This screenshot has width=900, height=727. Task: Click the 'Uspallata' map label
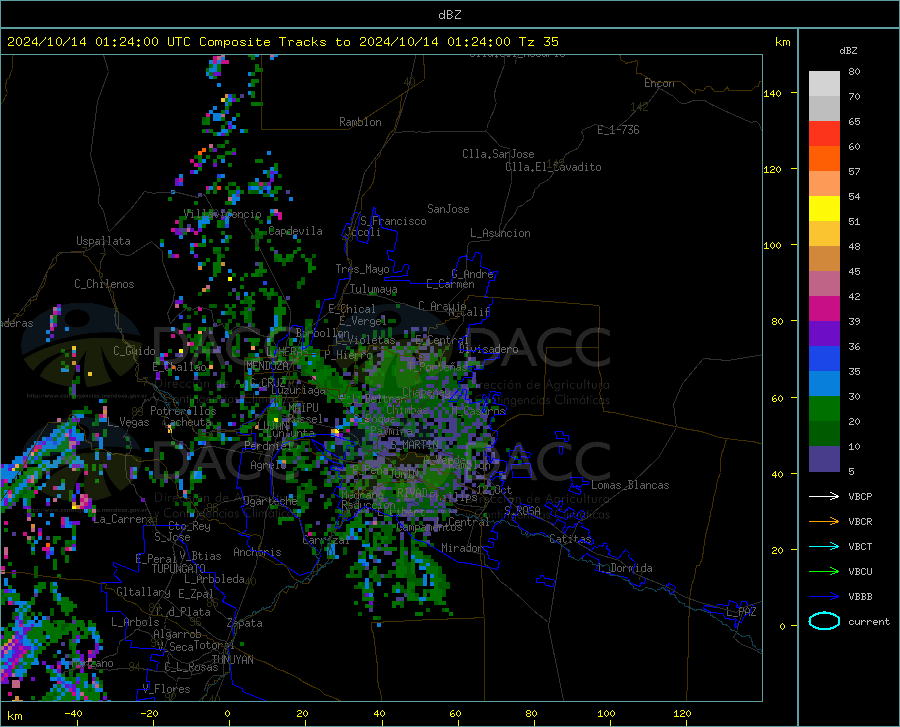[x=103, y=241]
